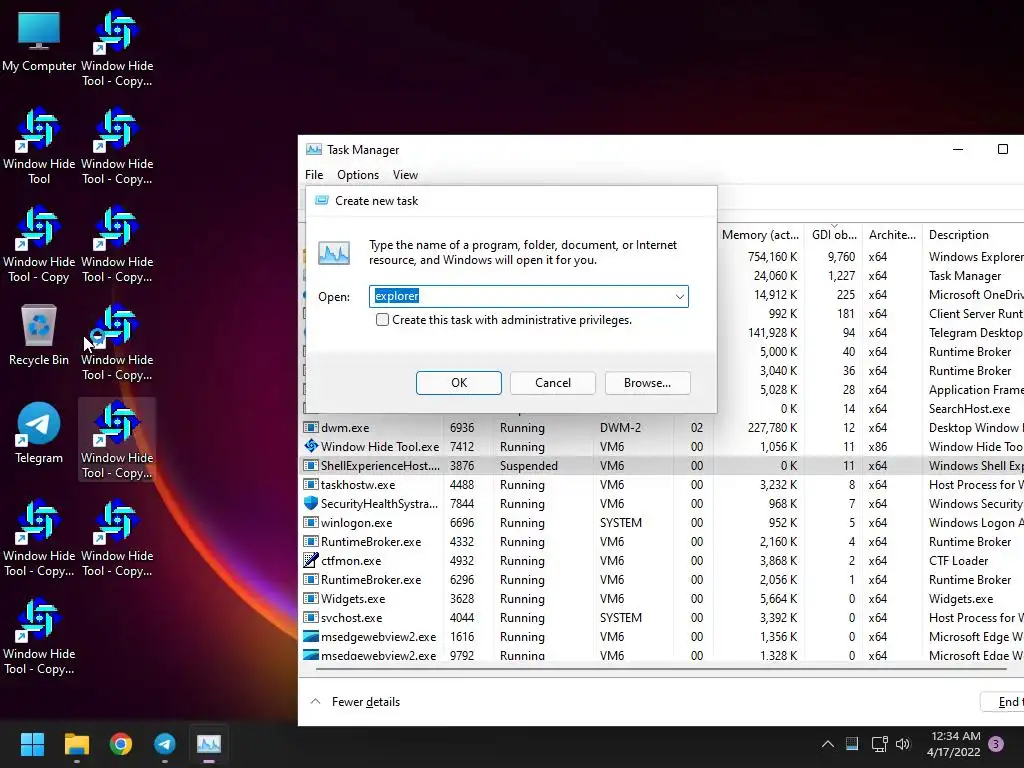
Task: Click the taskhostw.exe process icon
Action: pyautogui.click(x=311, y=485)
